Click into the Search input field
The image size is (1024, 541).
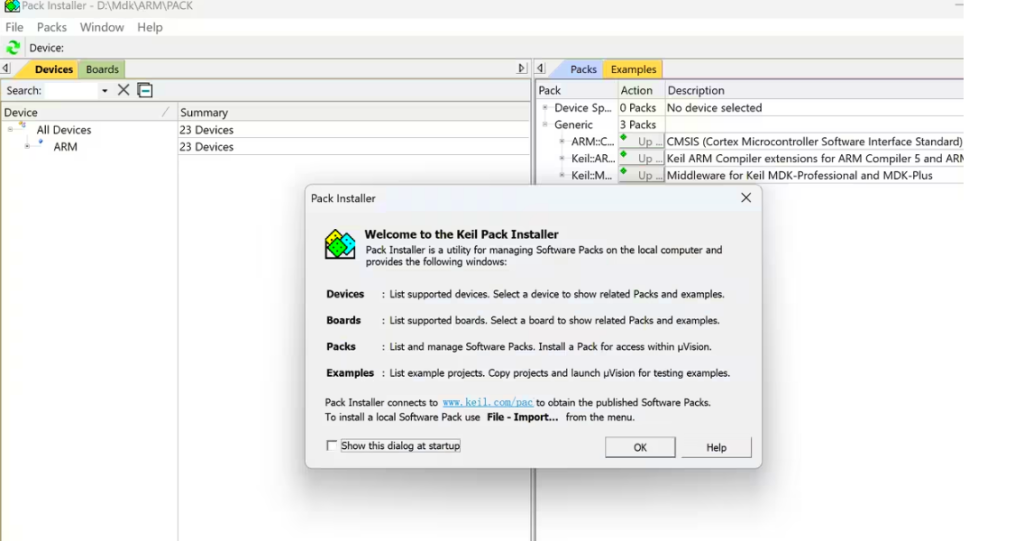70,91
